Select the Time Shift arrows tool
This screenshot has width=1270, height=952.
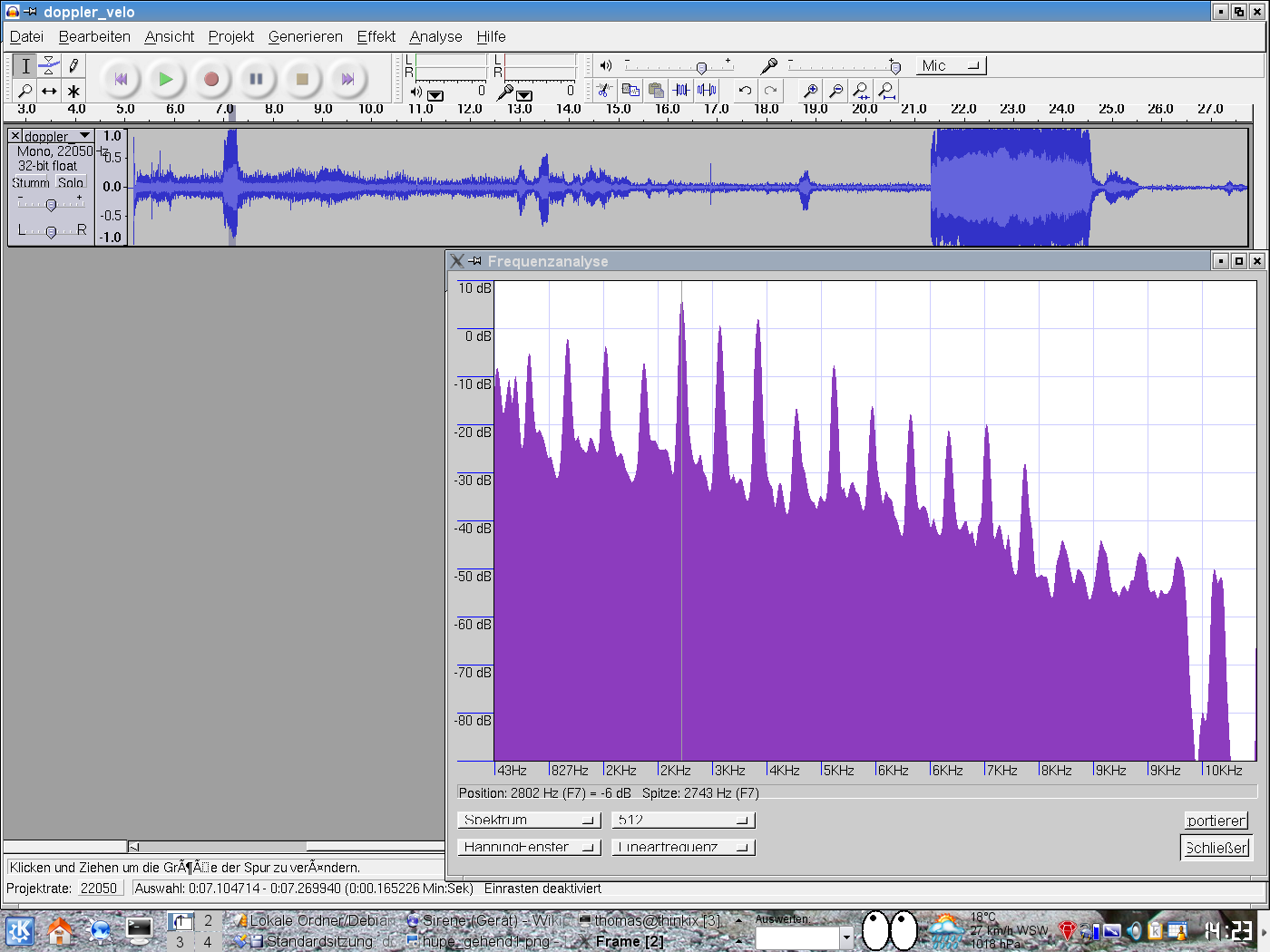click(49, 91)
